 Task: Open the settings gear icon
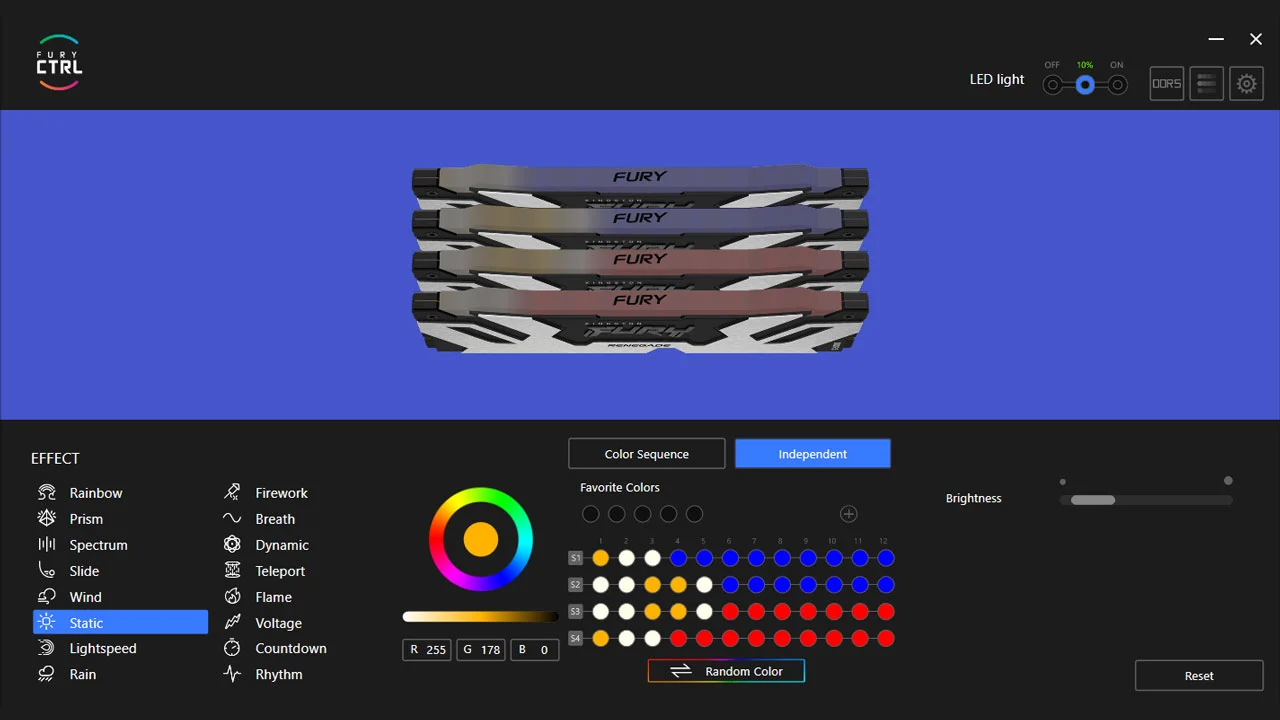(x=1246, y=84)
